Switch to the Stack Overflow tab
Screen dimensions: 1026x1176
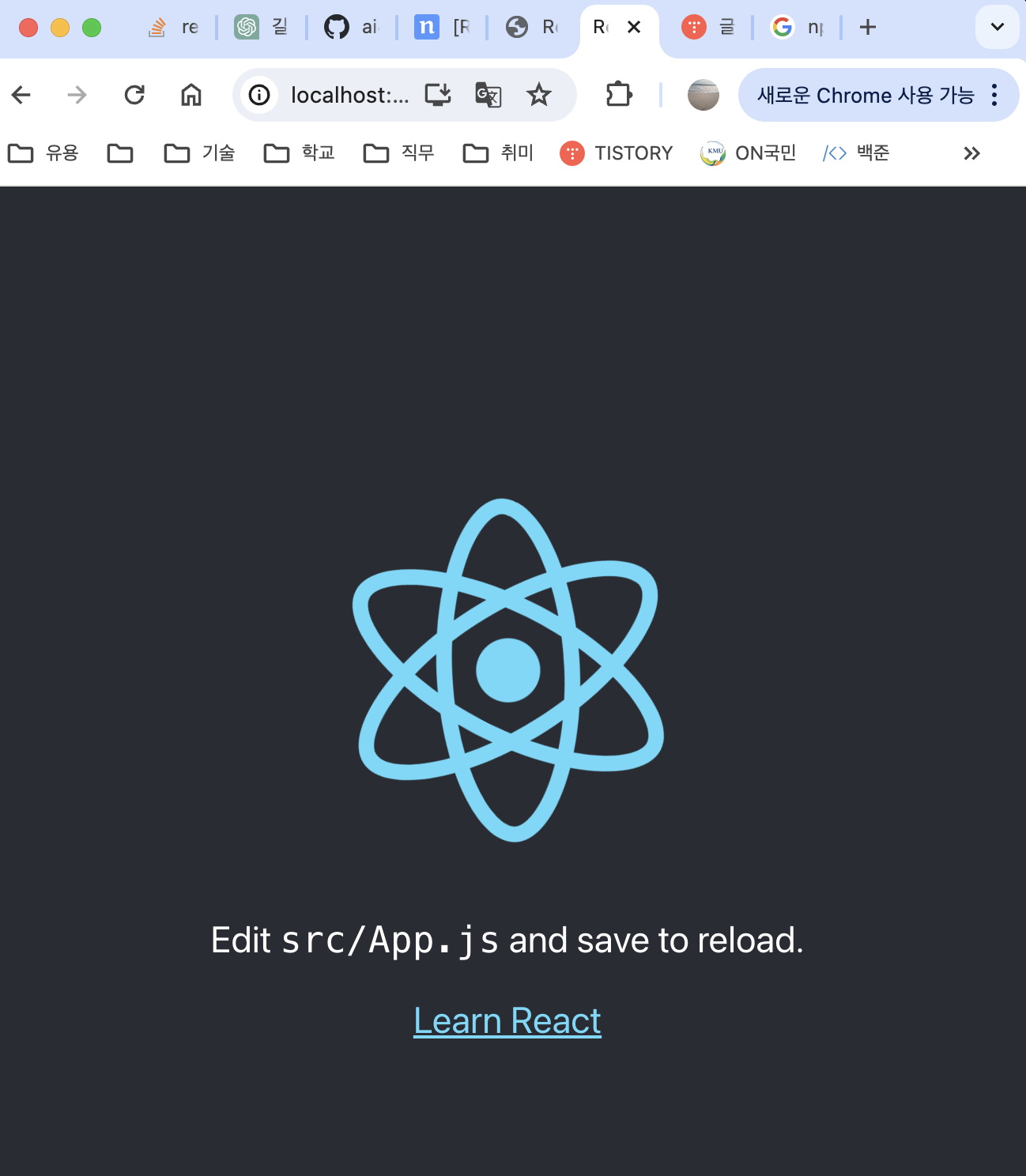tap(174, 27)
